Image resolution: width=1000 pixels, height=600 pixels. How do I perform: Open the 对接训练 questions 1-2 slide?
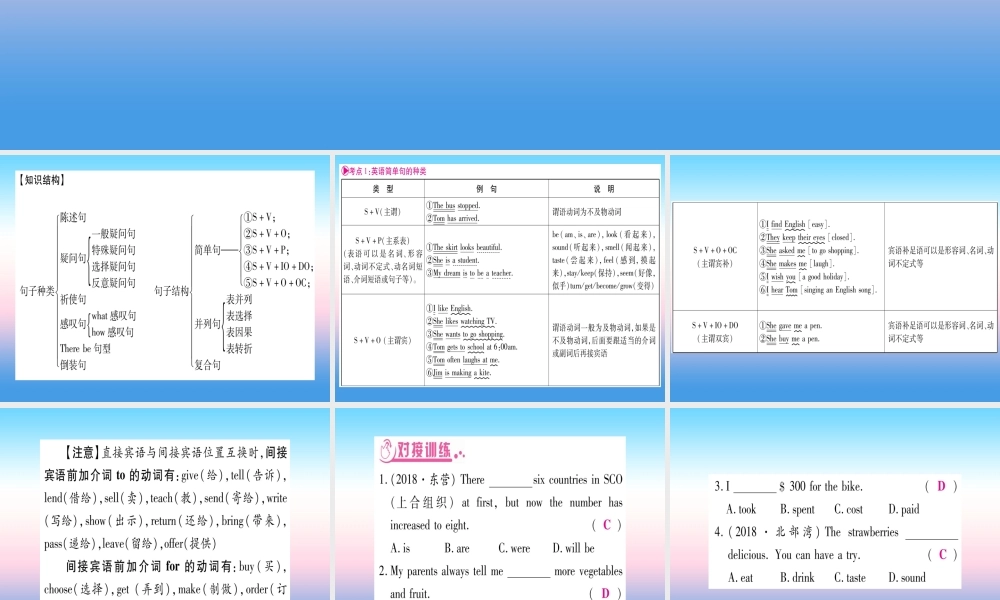[500, 504]
